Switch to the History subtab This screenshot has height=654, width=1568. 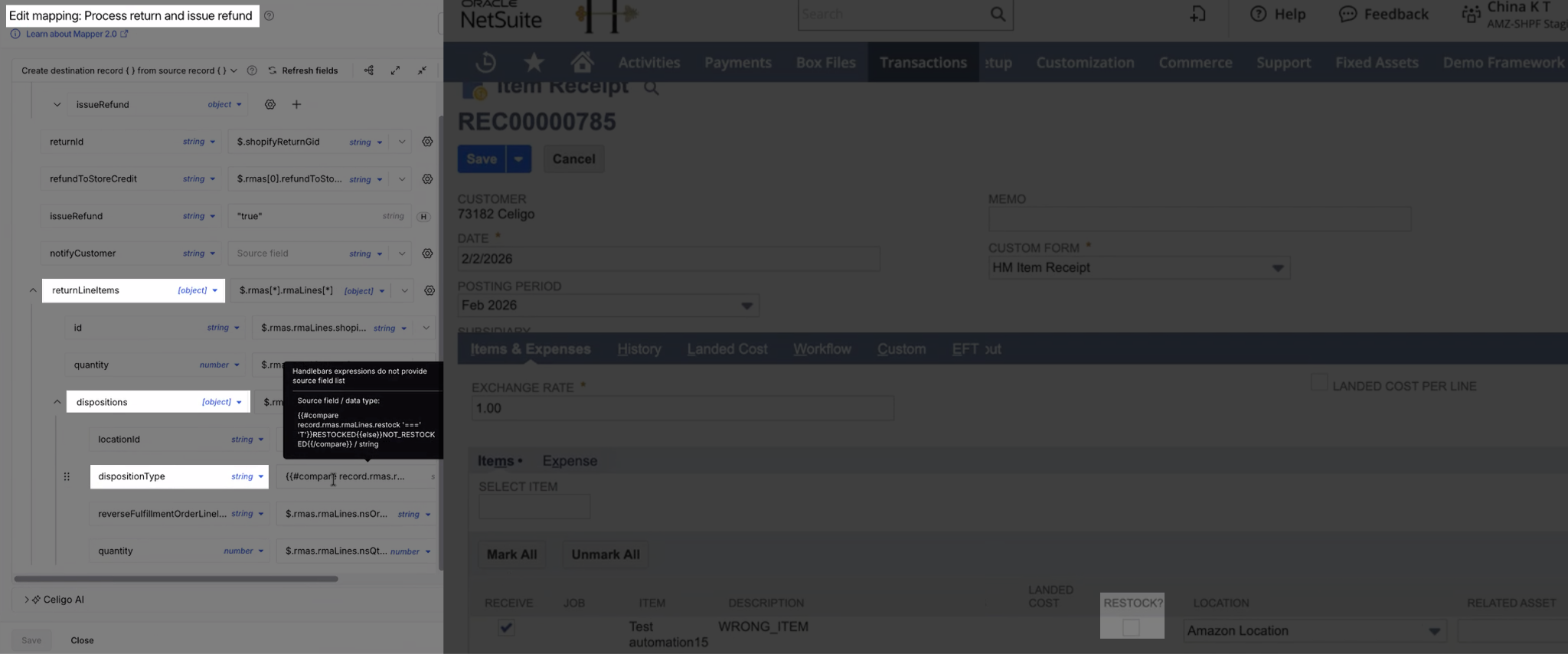(639, 349)
